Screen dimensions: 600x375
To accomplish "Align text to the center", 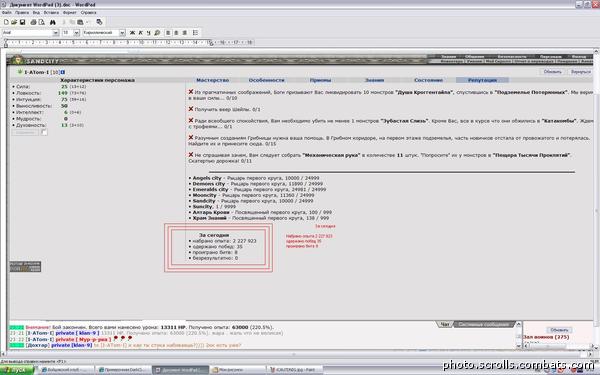I will tap(176, 33).
